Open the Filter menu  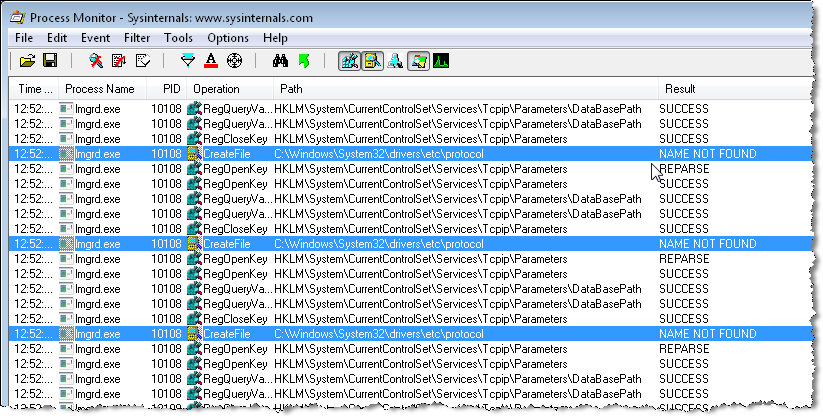(x=135, y=38)
